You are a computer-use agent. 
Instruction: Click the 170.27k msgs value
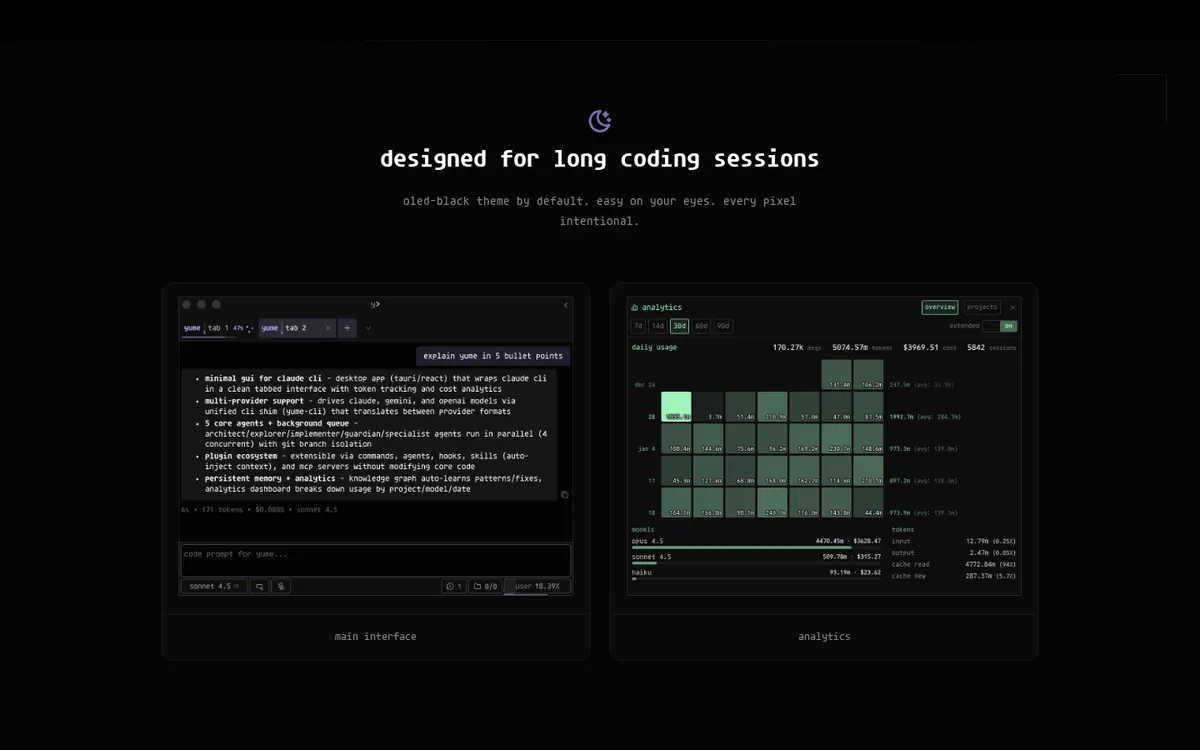tap(788, 348)
